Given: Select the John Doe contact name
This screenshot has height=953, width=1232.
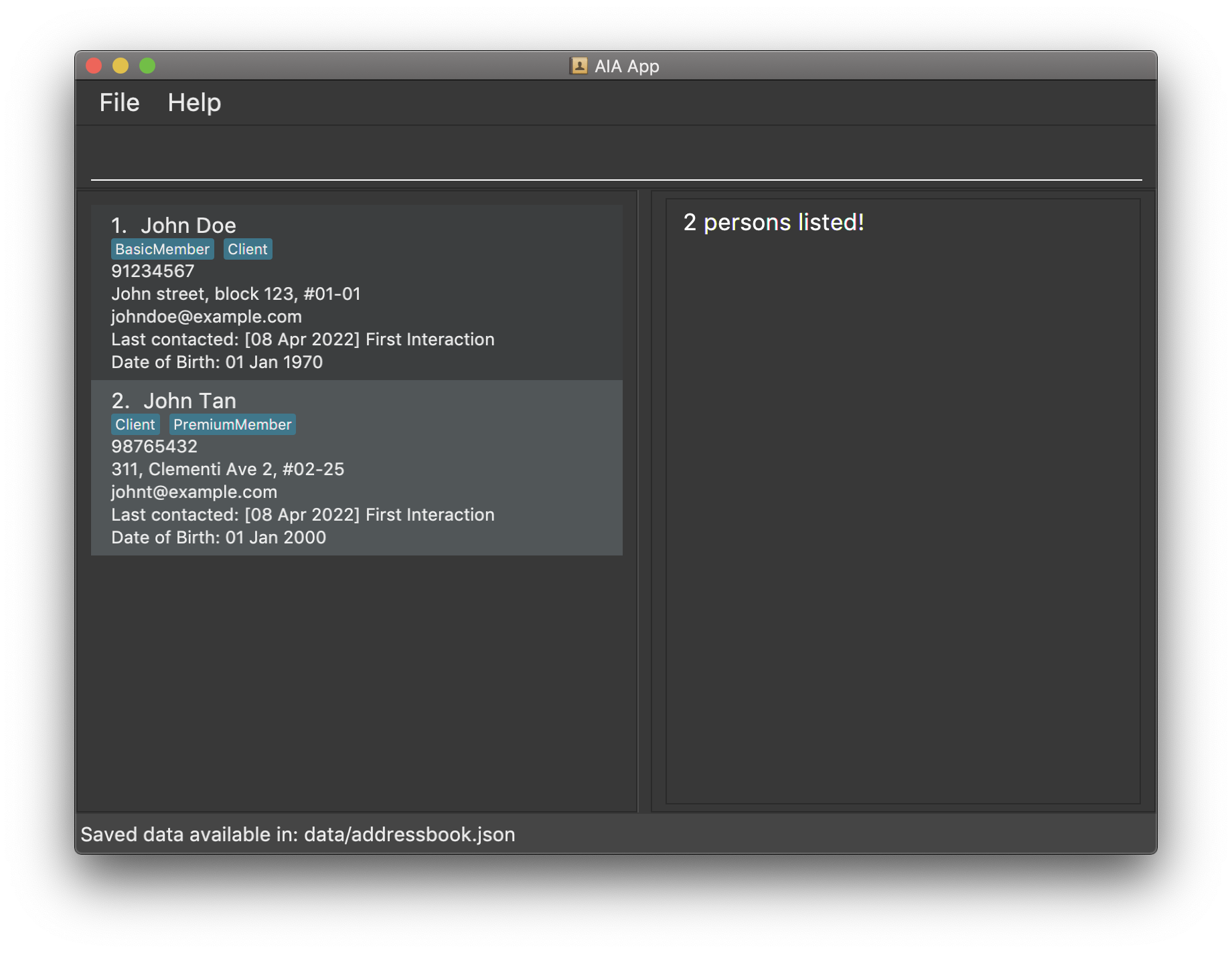Looking at the screenshot, I should (188, 226).
